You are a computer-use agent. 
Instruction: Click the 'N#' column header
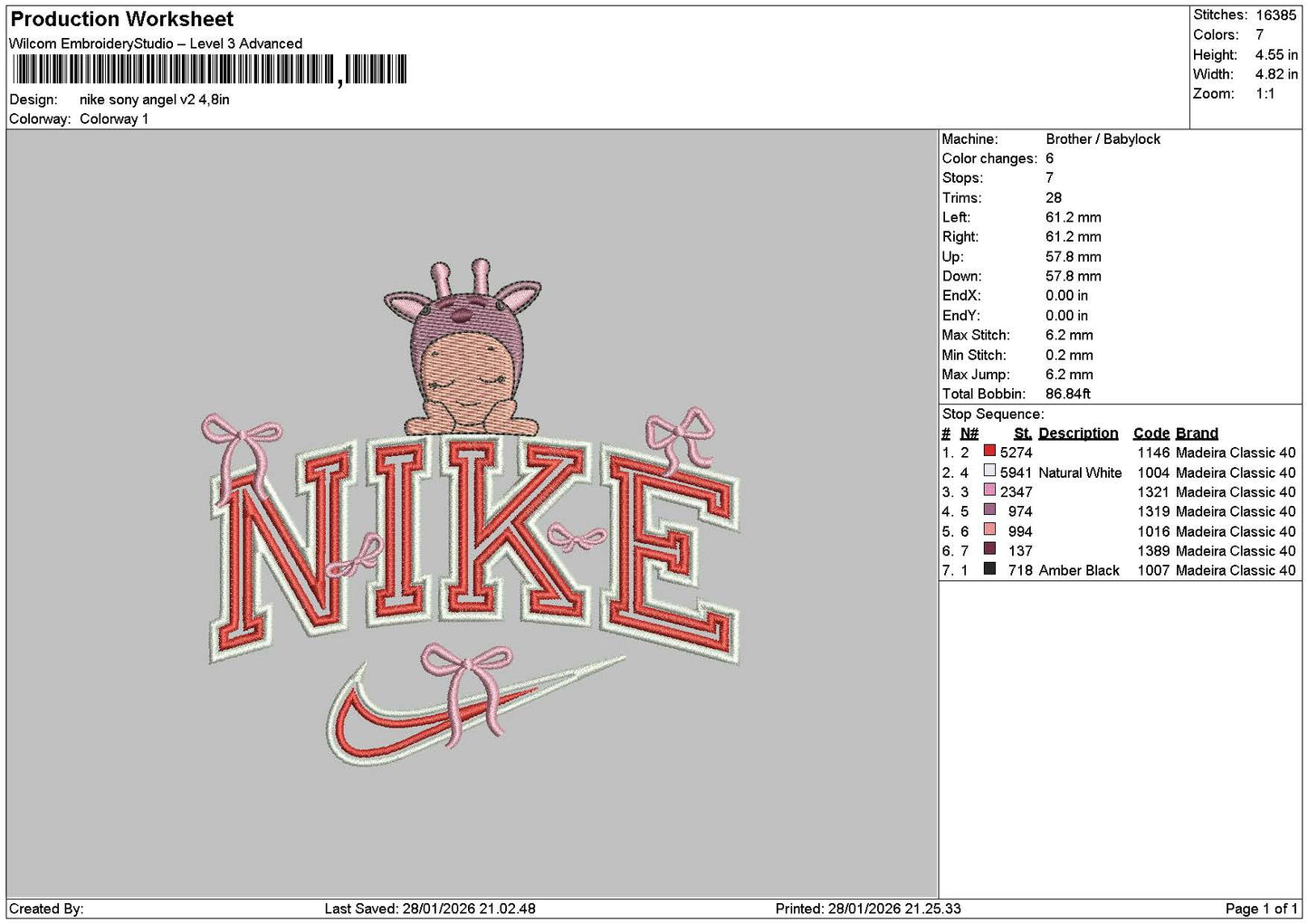click(969, 433)
